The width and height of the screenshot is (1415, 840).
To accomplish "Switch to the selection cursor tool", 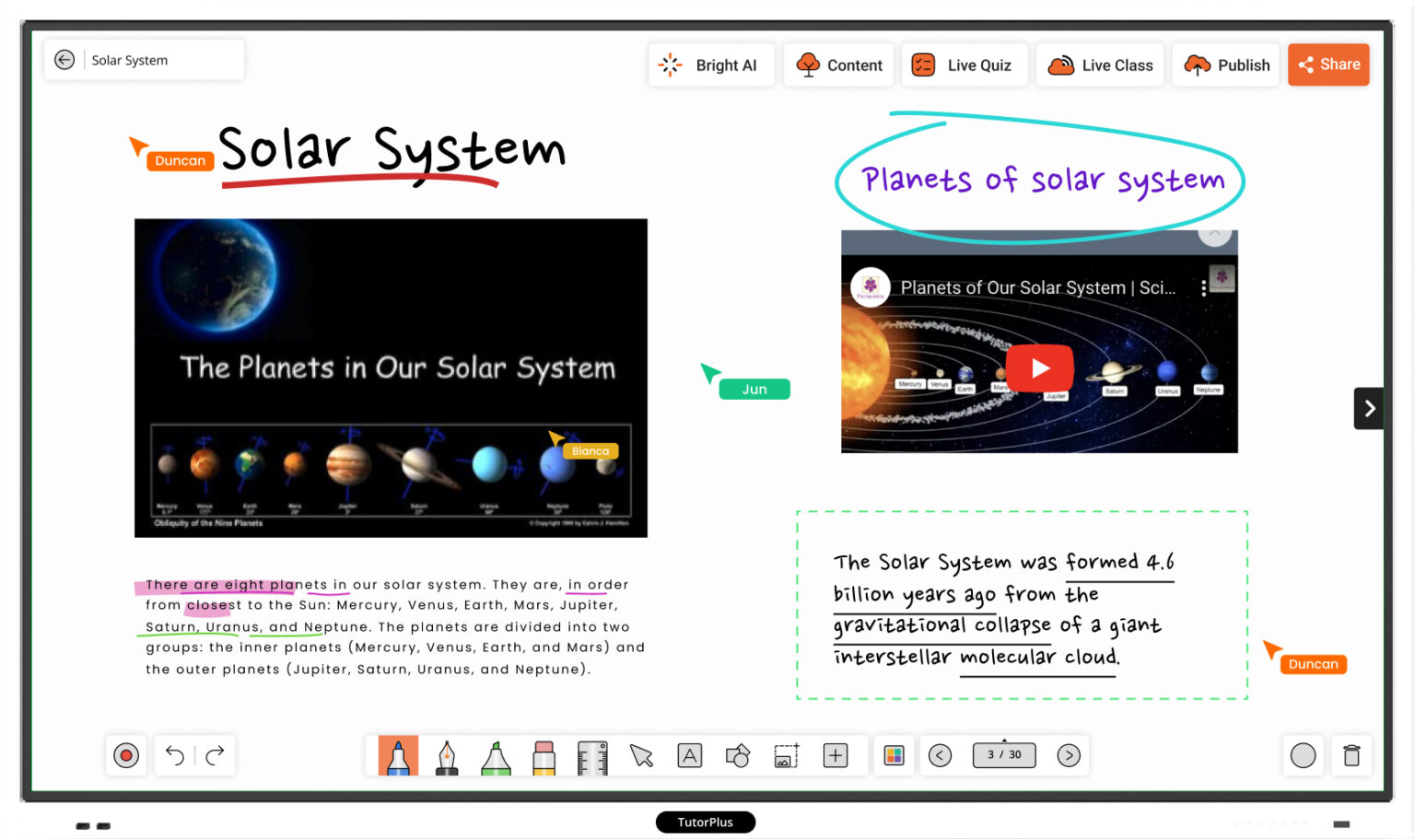I will [x=641, y=755].
